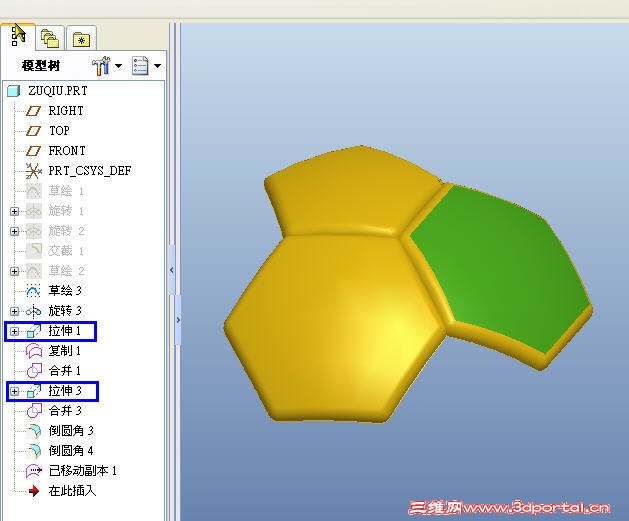Select 已移动副本 1 moved copy feature
Image resolution: width=629 pixels, height=521 pixels.
click(x=83, y=471)
